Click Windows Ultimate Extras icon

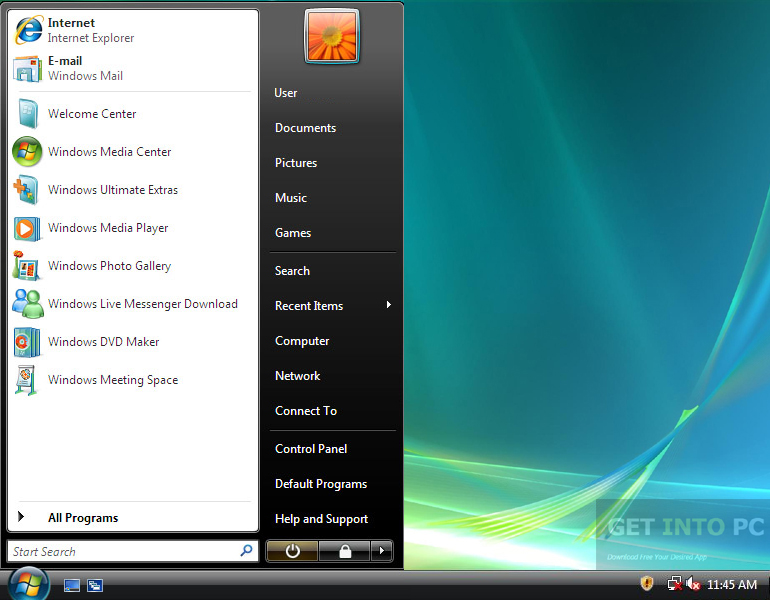pyautogui.click(x=26, y=190)
